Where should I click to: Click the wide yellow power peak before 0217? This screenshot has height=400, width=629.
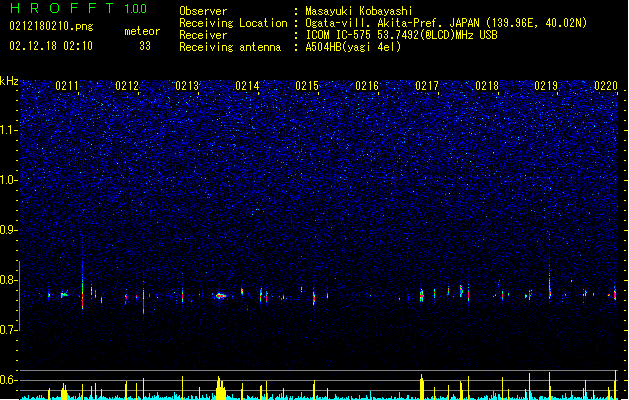pos(422,387)
